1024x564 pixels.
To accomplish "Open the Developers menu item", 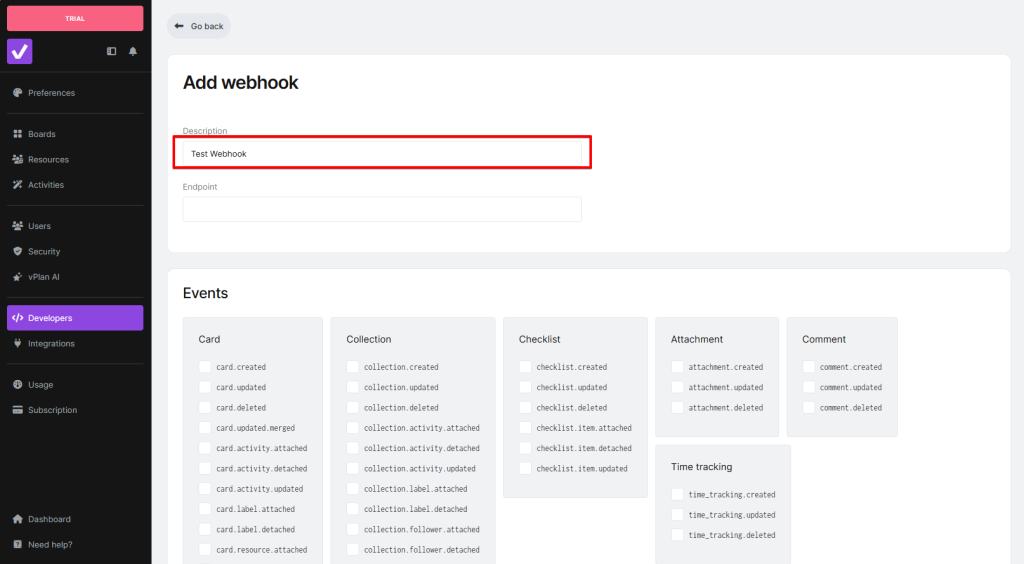I will tap(75, 318).
